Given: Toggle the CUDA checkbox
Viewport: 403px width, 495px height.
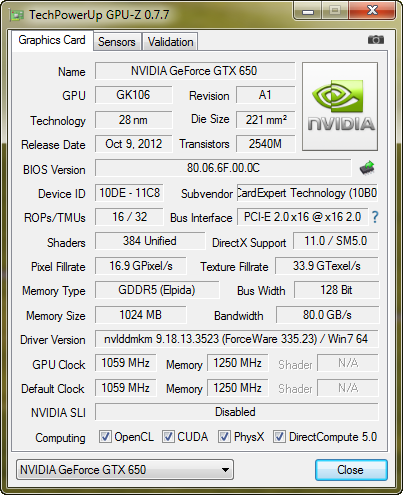Looking at the screenshot, I should [x=168, y=436].
